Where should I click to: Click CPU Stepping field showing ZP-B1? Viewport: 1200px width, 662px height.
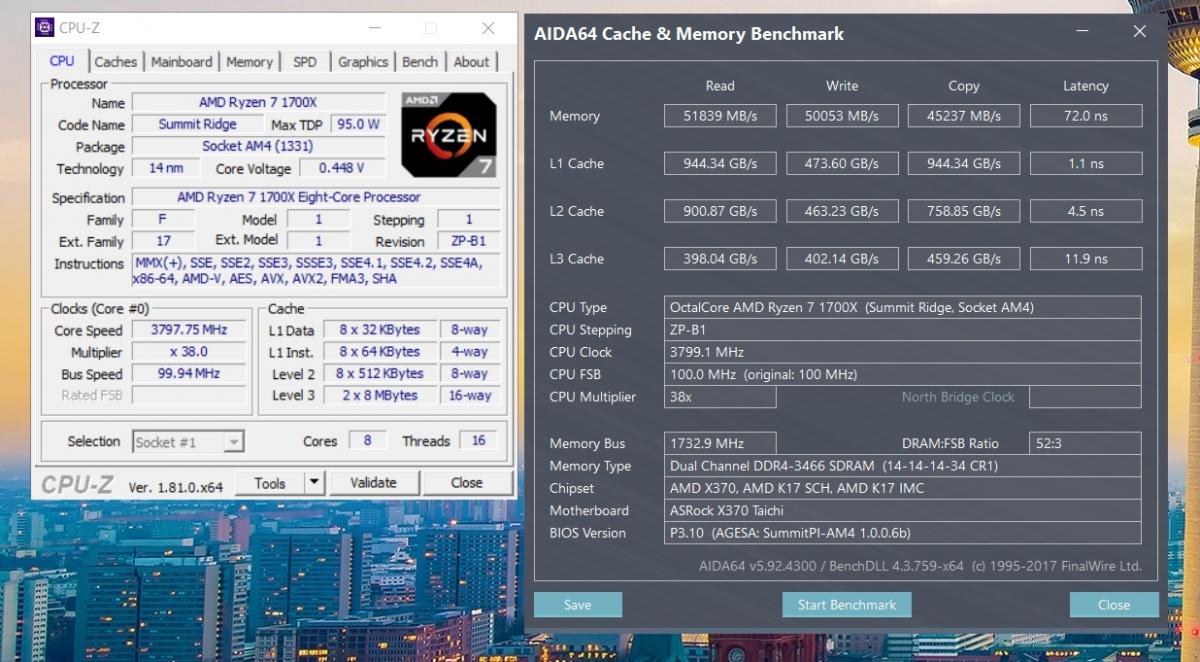903,330
